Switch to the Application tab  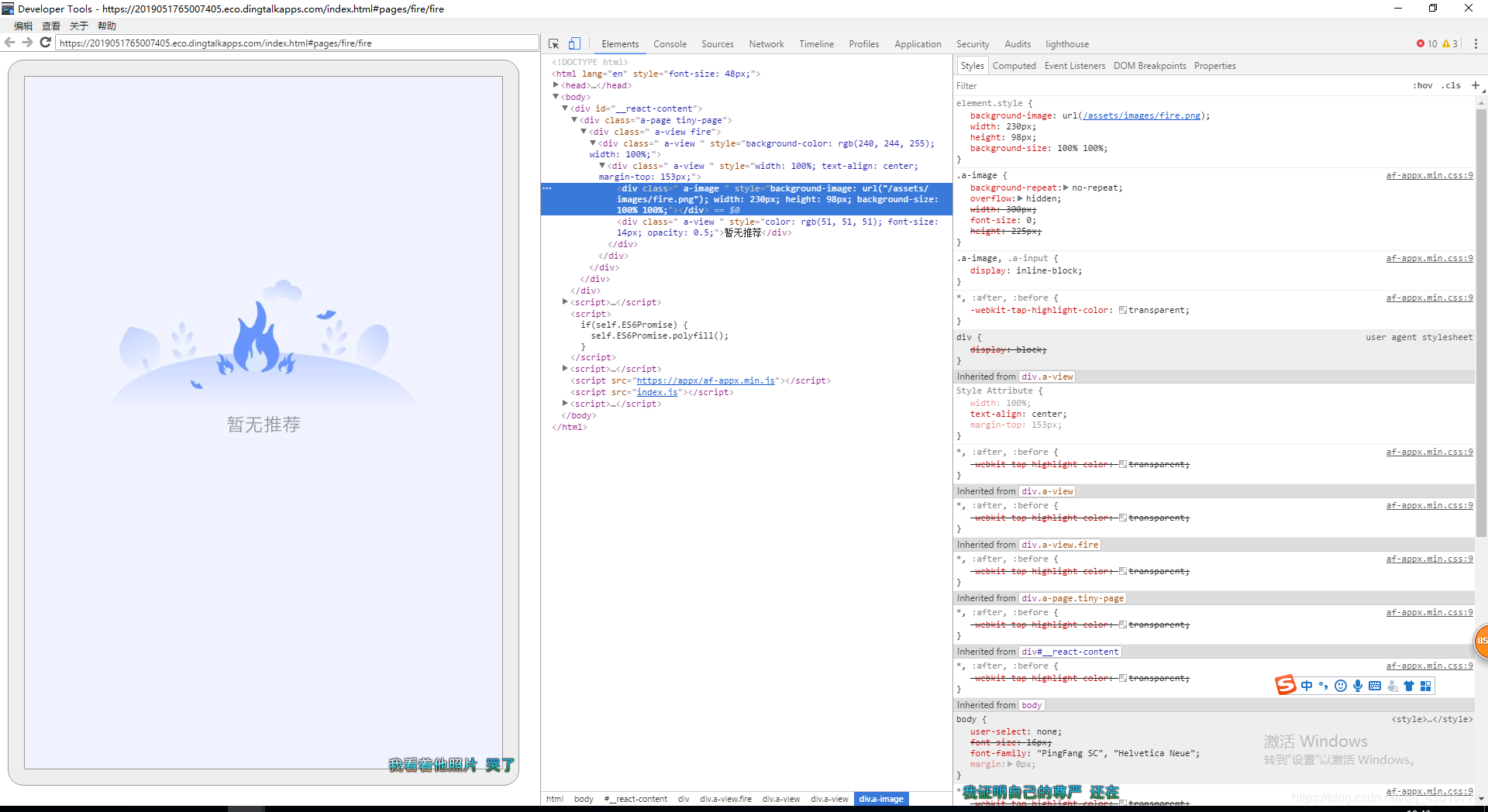(918, 44)
